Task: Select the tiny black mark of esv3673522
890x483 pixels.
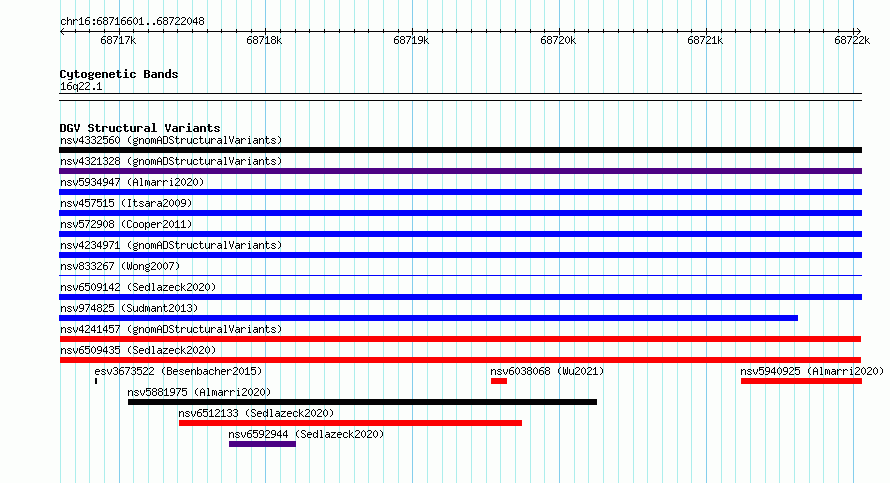Action: [96, 381]
